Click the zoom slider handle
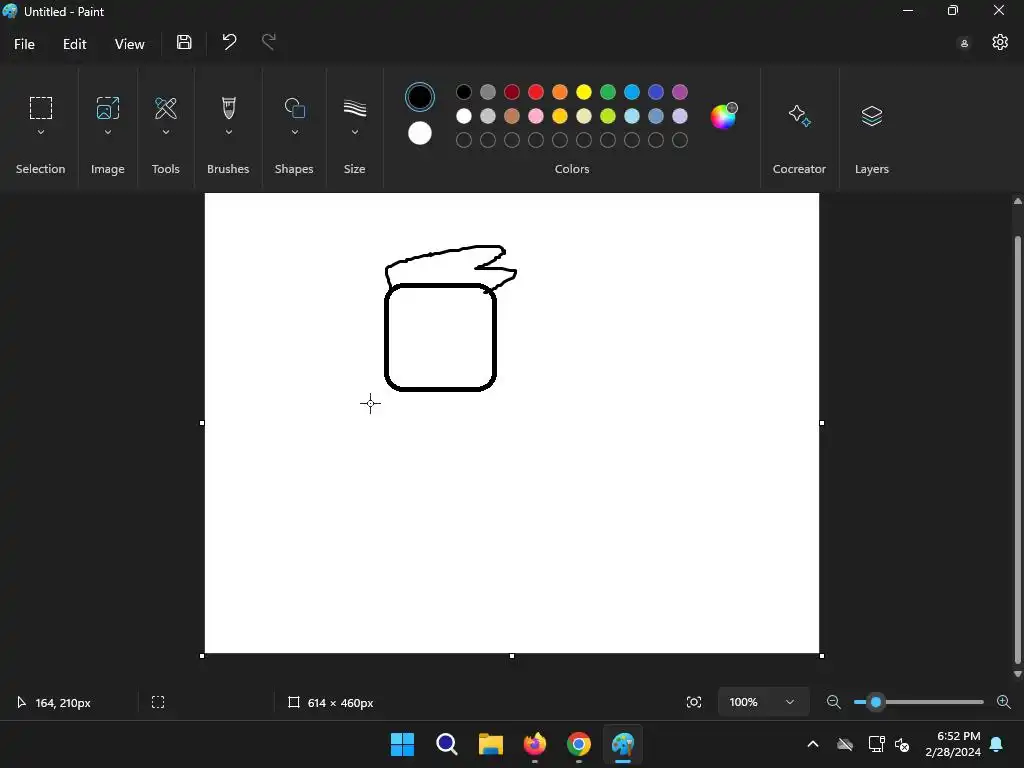The width and height of the screenshot is (1024, 768). click(876, 702)
